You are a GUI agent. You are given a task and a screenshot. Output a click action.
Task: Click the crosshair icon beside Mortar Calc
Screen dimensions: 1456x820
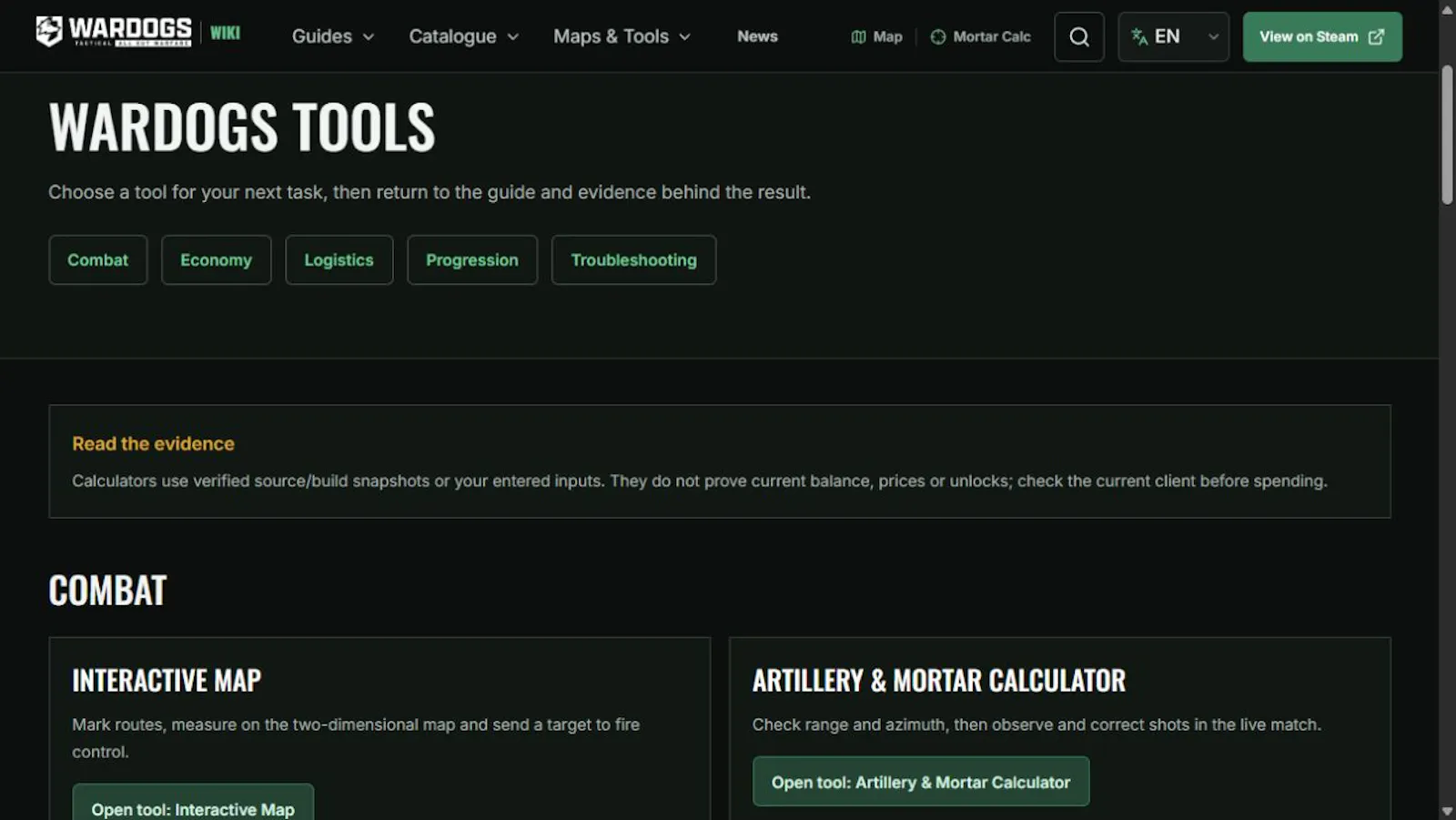point(938,36)
